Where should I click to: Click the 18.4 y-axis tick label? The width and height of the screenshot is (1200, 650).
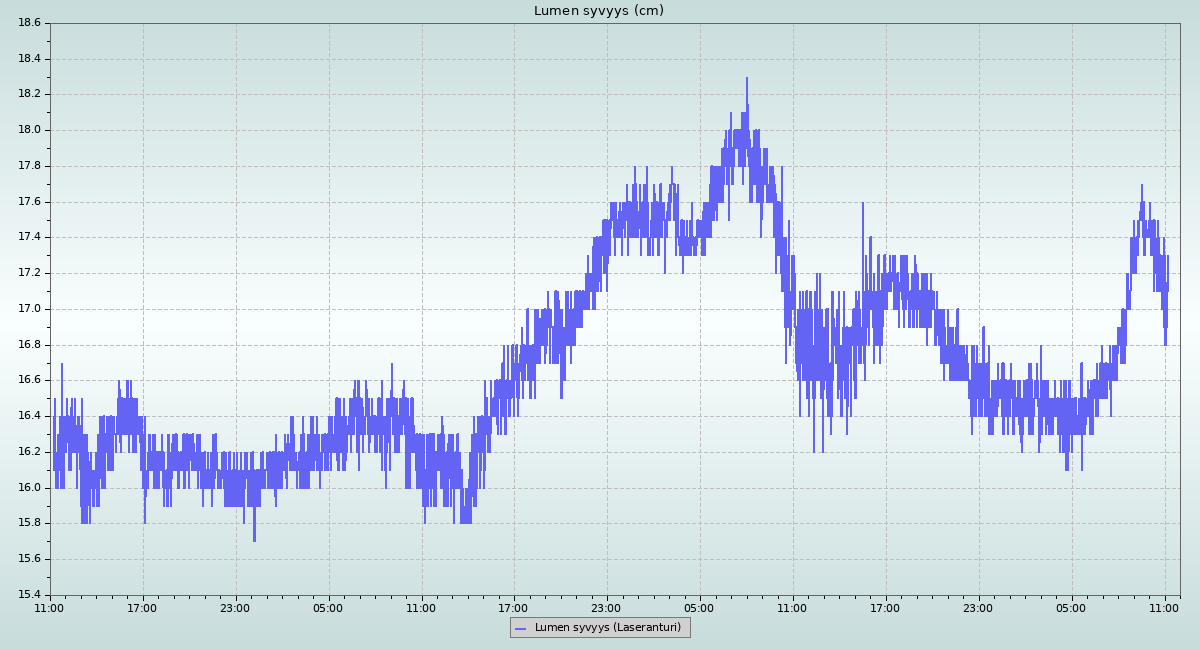tap(29, 59)
